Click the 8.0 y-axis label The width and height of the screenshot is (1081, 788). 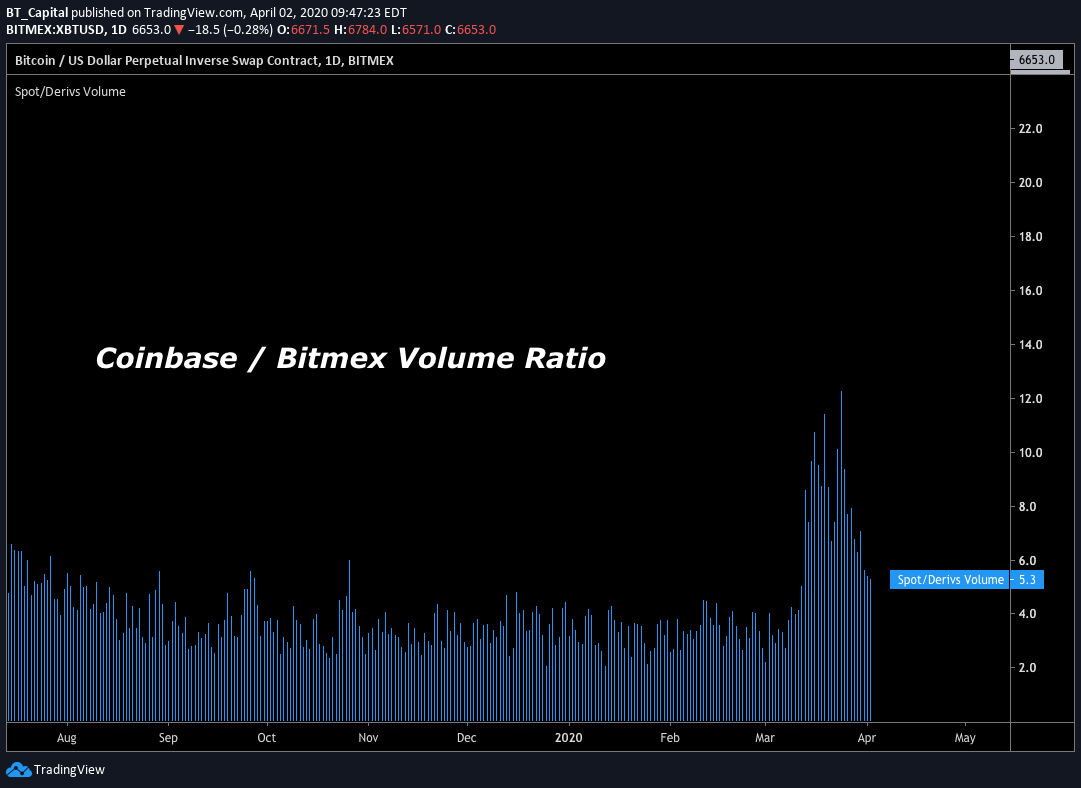point(1027,507)
